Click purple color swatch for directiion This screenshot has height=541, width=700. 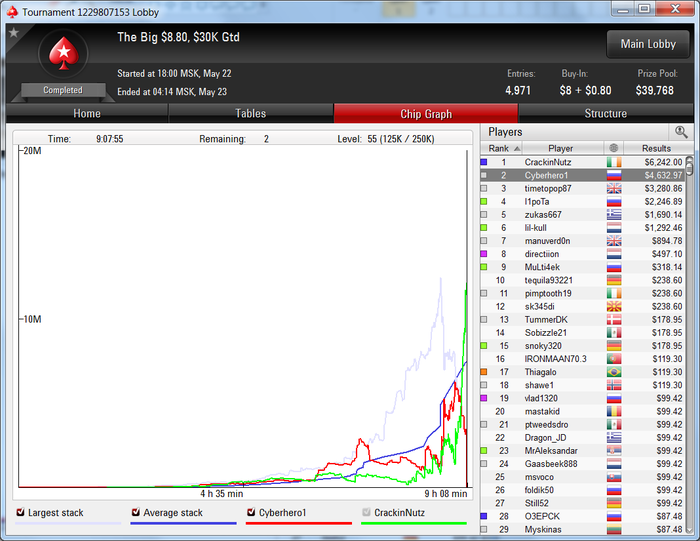tap(483, 254)
